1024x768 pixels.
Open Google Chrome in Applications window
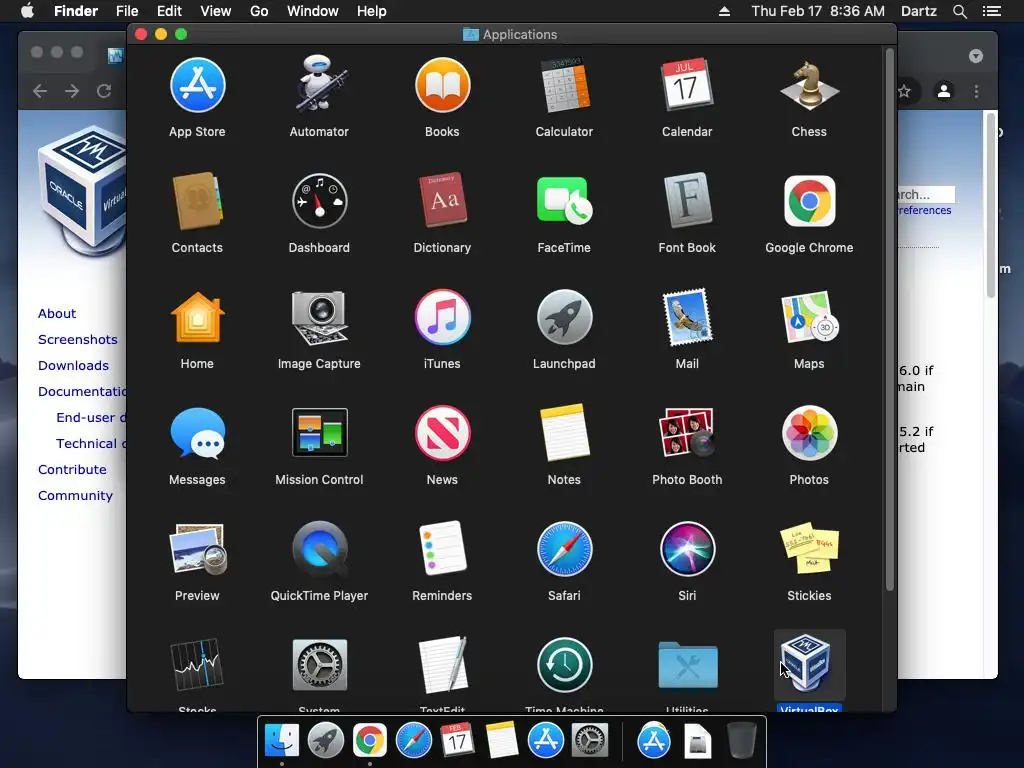809,201
